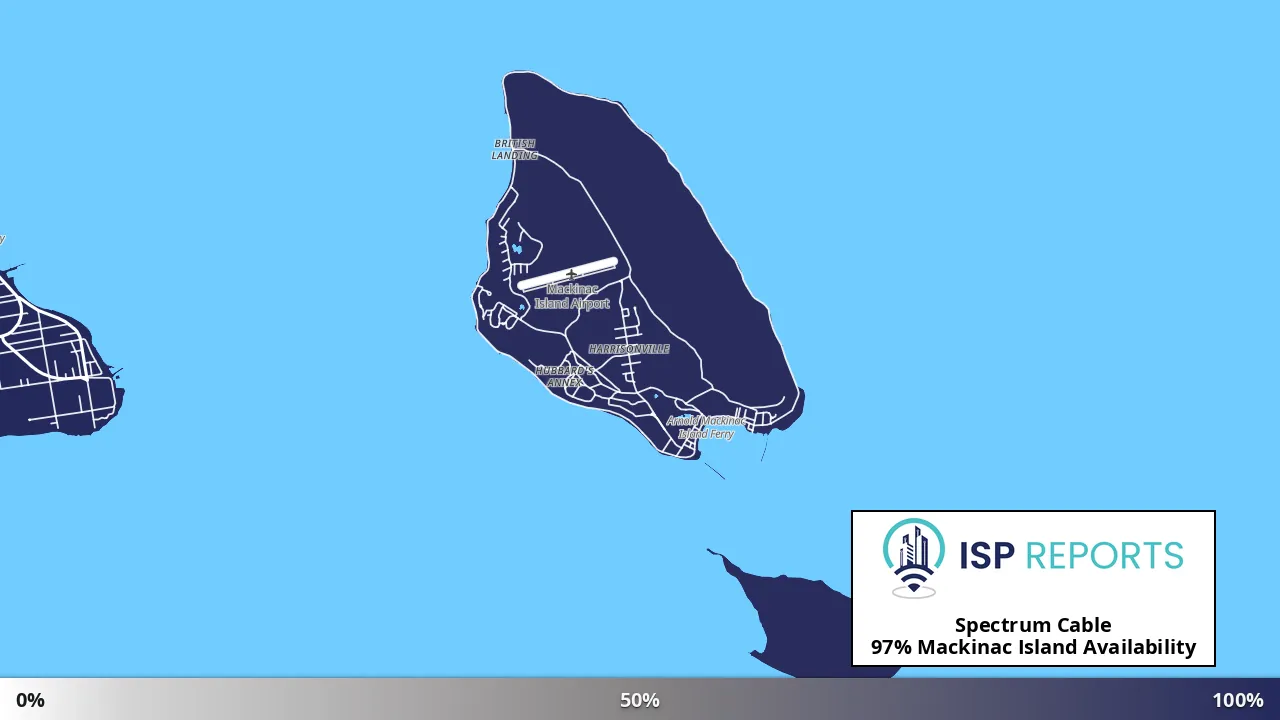Click the 'British Landing' map label
The image size is (1280, 720).
click(515, 150)
